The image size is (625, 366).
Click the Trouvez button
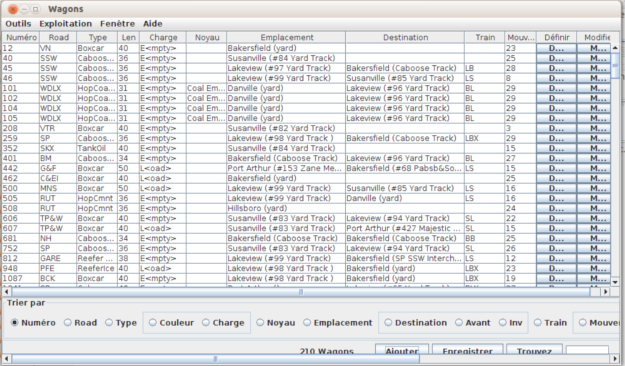(534, 350)
